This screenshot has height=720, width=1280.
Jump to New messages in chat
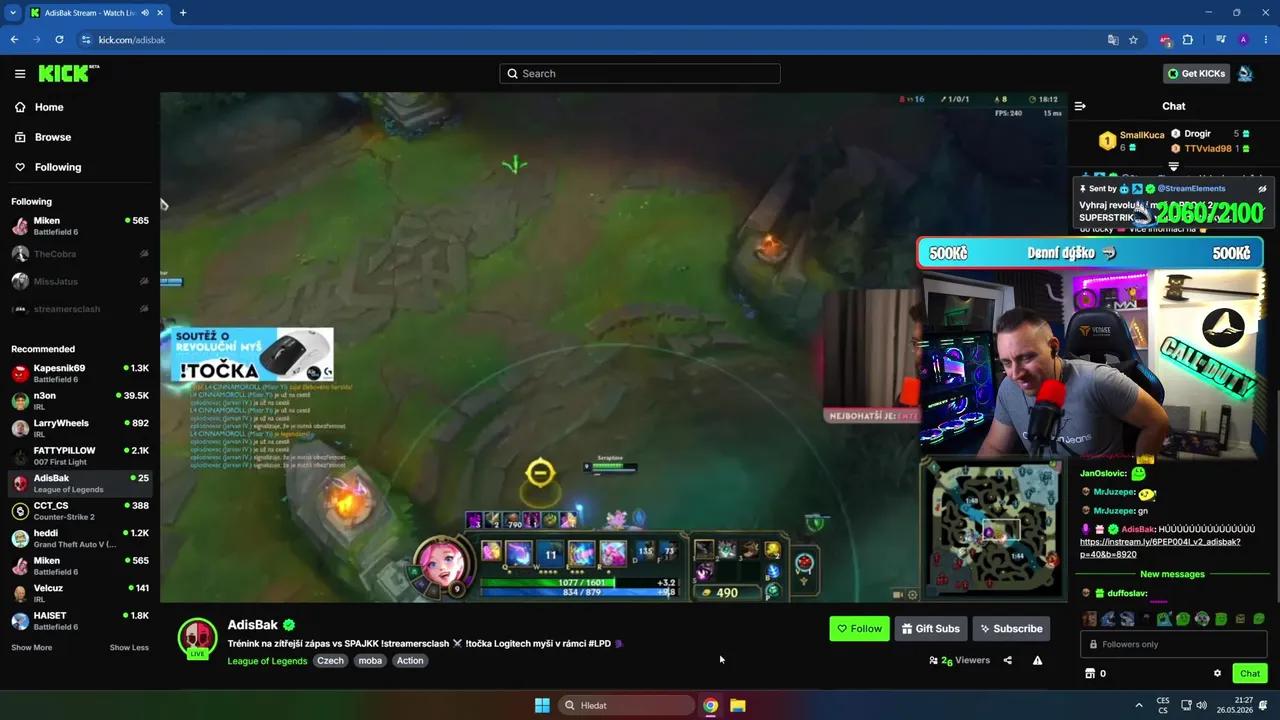(1172, 574)
